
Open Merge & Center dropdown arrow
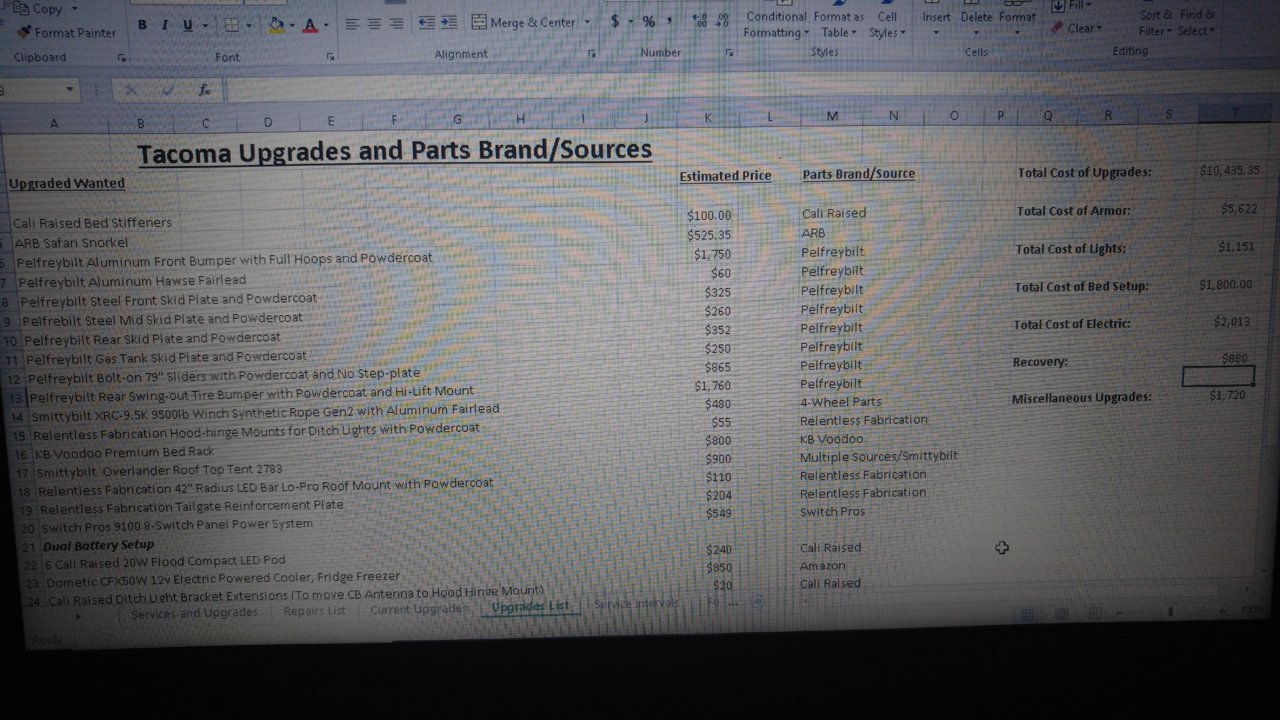pos(587,22)
